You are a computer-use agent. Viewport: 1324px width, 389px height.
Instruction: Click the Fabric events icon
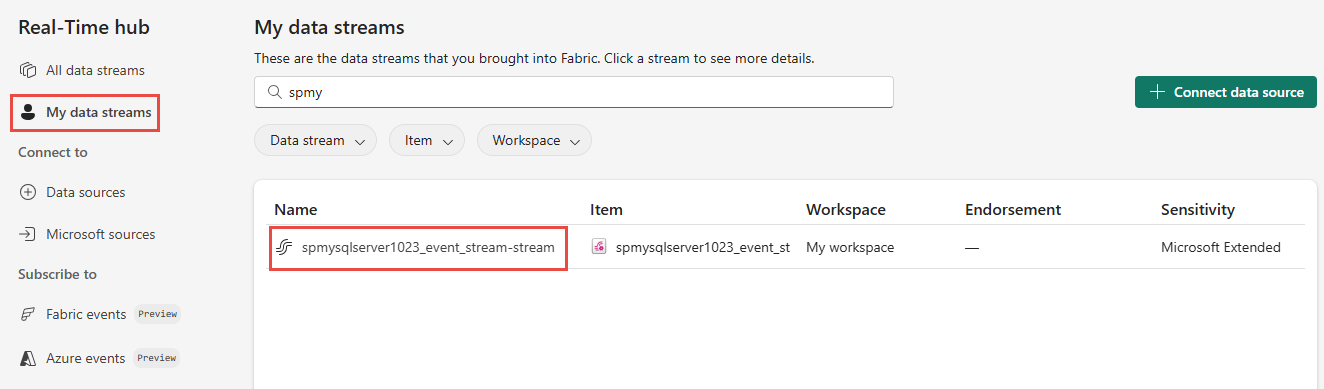pos(28,314)
